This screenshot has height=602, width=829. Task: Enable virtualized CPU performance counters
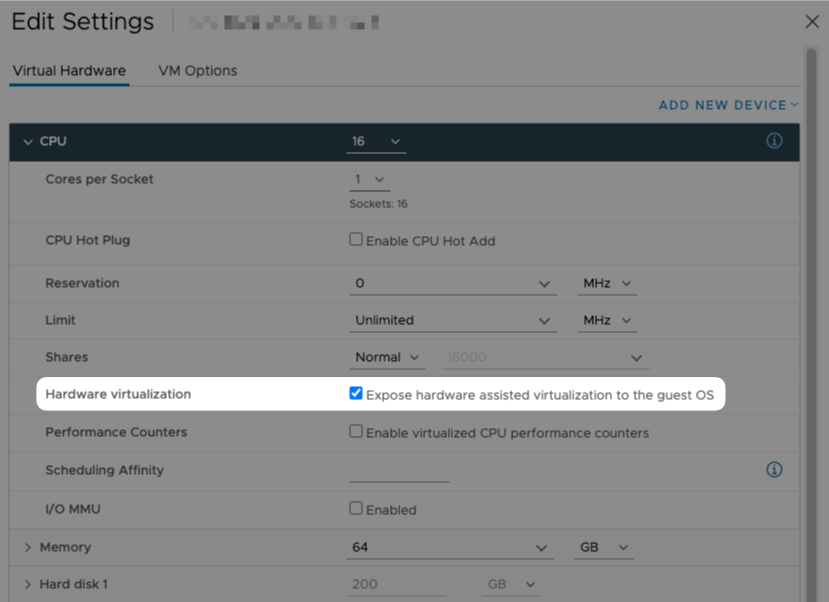[x=355, y=432]
